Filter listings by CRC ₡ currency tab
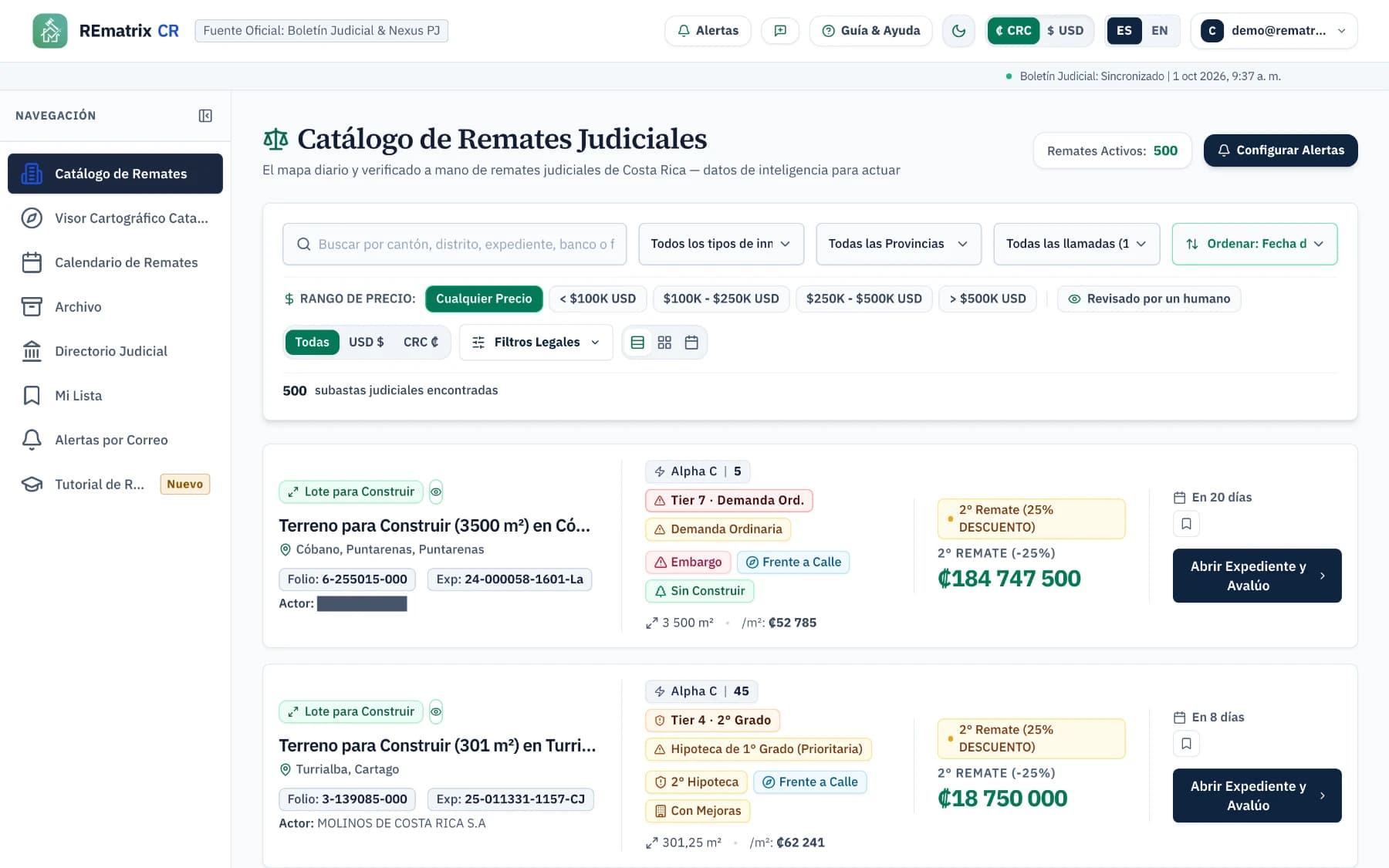1389x868 pixels. point(421,343)
